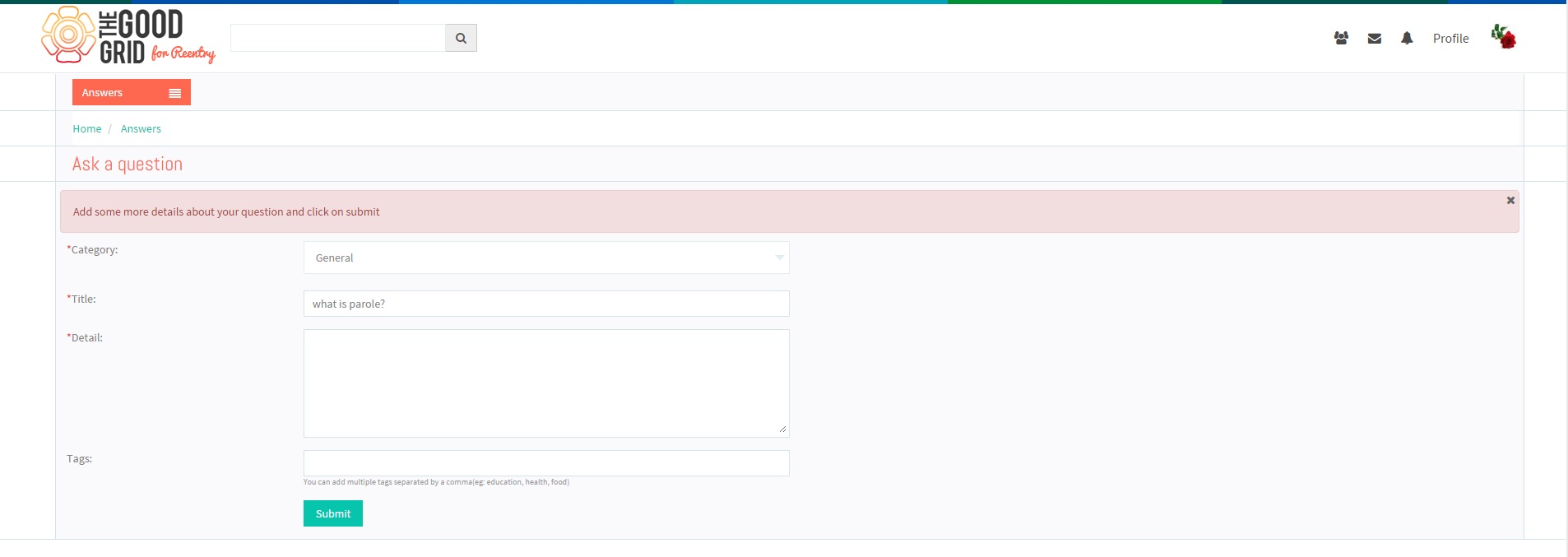Open the friends group icon

pyautogui.click(x=1341, y=38)
